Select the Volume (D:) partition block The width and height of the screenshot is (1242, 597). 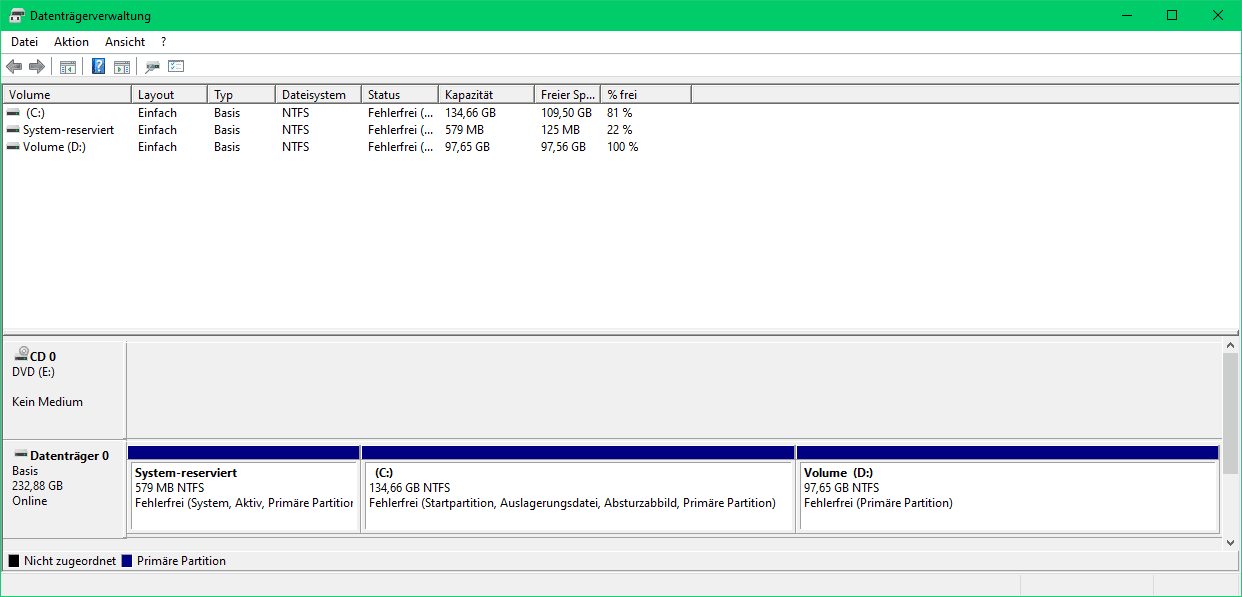pyautogui.click(x=1007, y=489)
